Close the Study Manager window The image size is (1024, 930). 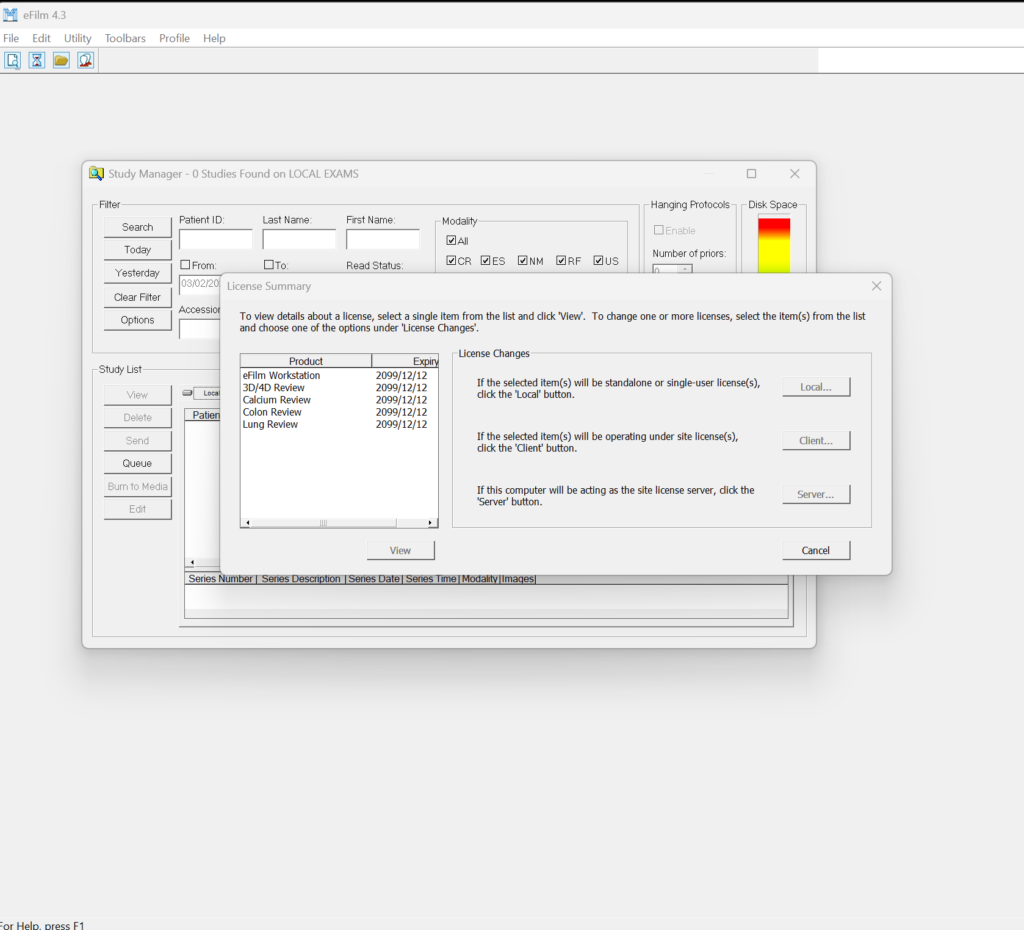(795, 174)
